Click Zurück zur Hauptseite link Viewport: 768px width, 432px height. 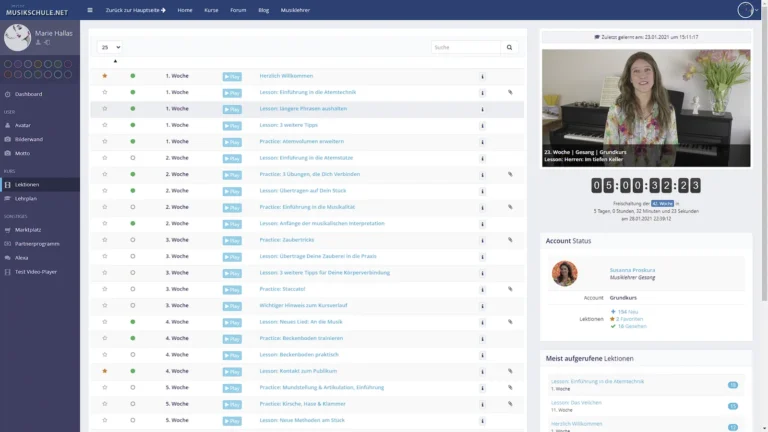click(x=136, y=10)
